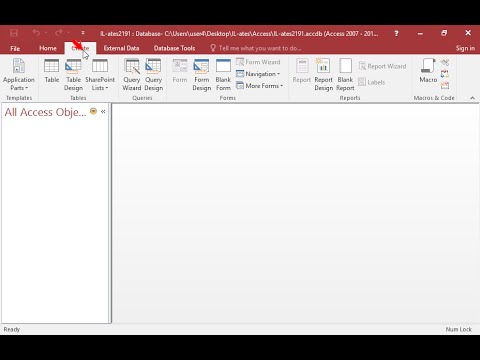Open Report Design

coord(323,75)
